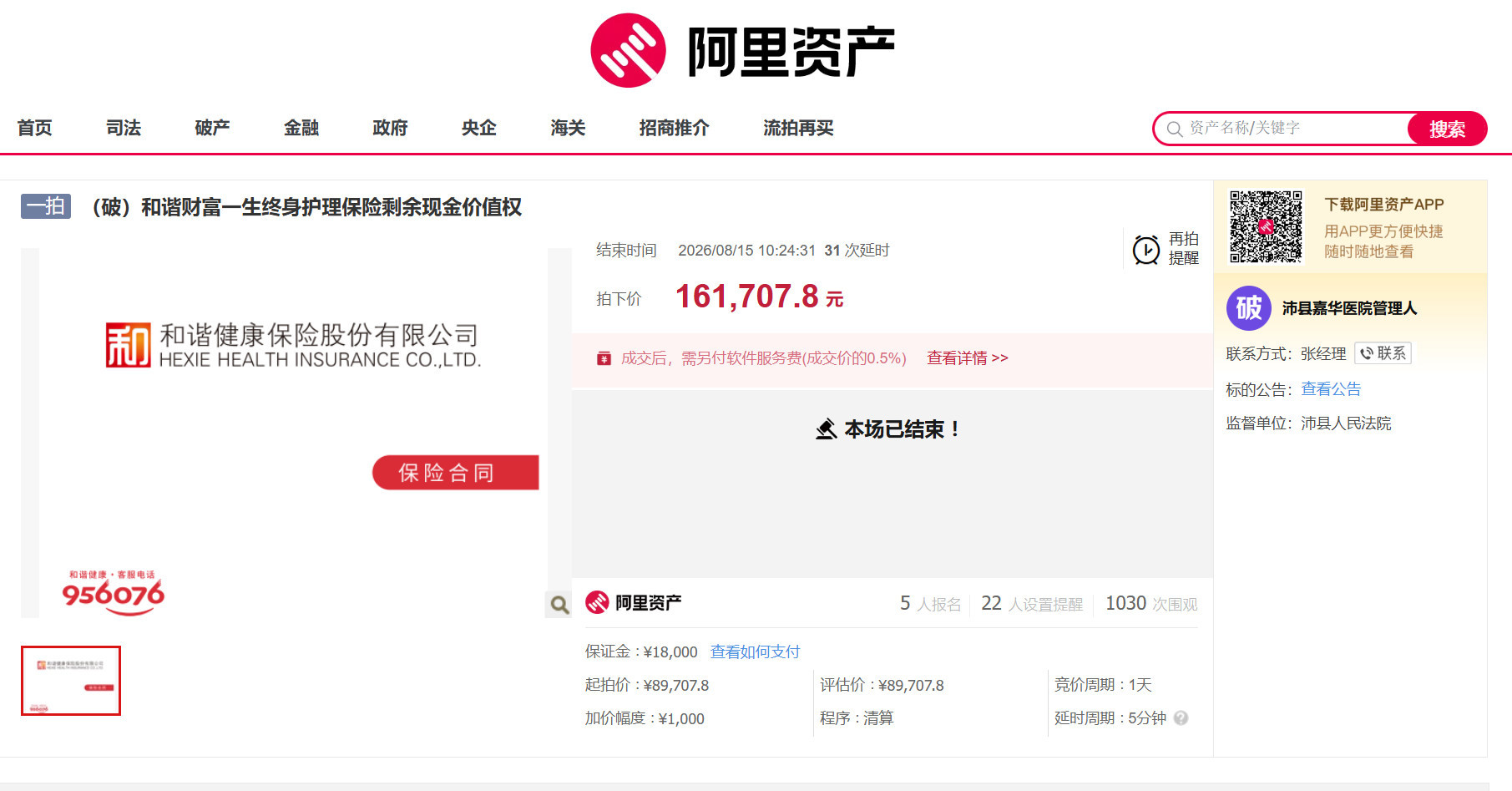Viewport: 1512px width, 791px height.
Task: Click the 1030 次围观 count
Action: (x=1151, y=603)
